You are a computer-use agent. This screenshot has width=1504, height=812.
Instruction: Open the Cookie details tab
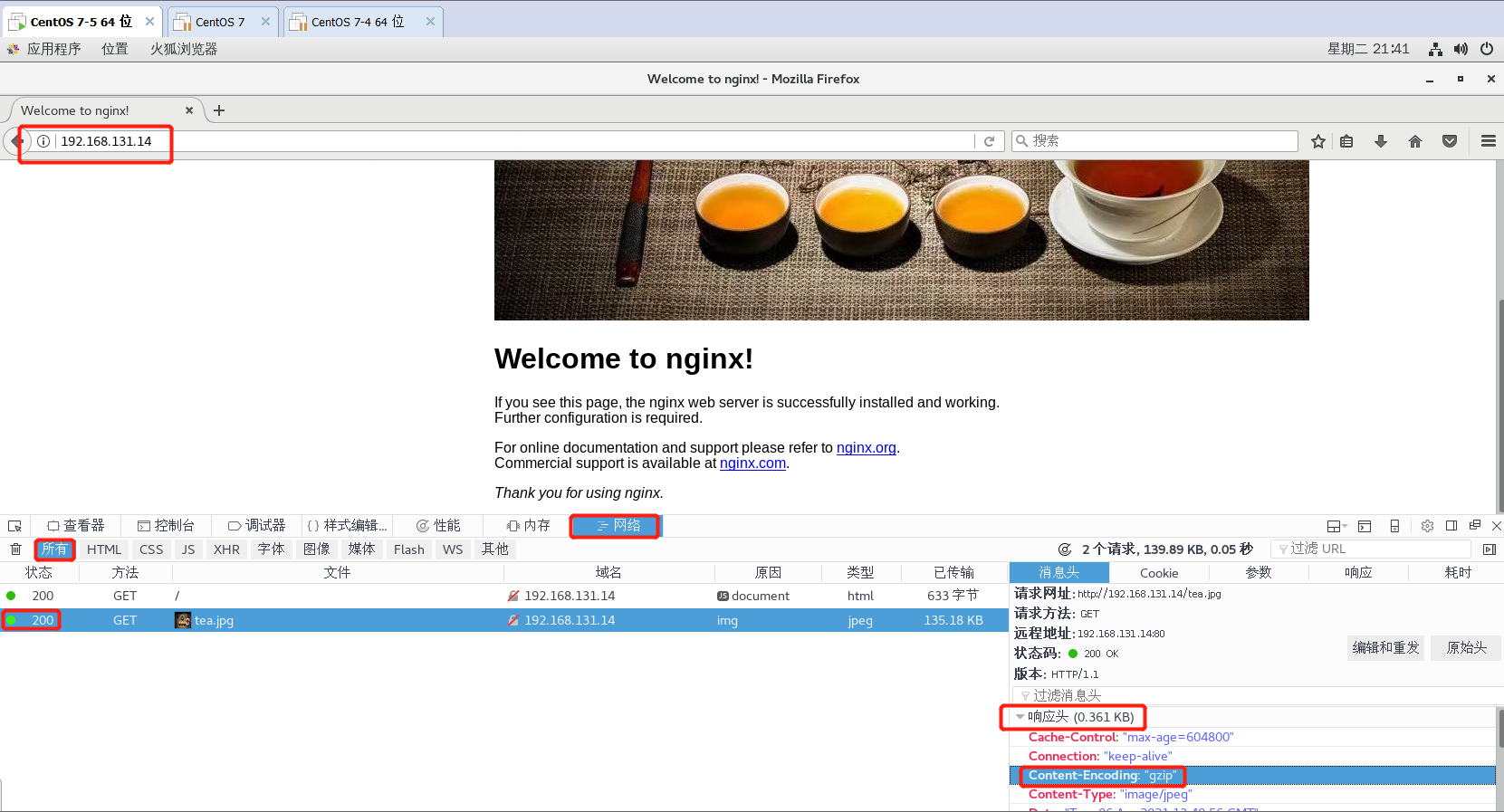coord(1159,573)
